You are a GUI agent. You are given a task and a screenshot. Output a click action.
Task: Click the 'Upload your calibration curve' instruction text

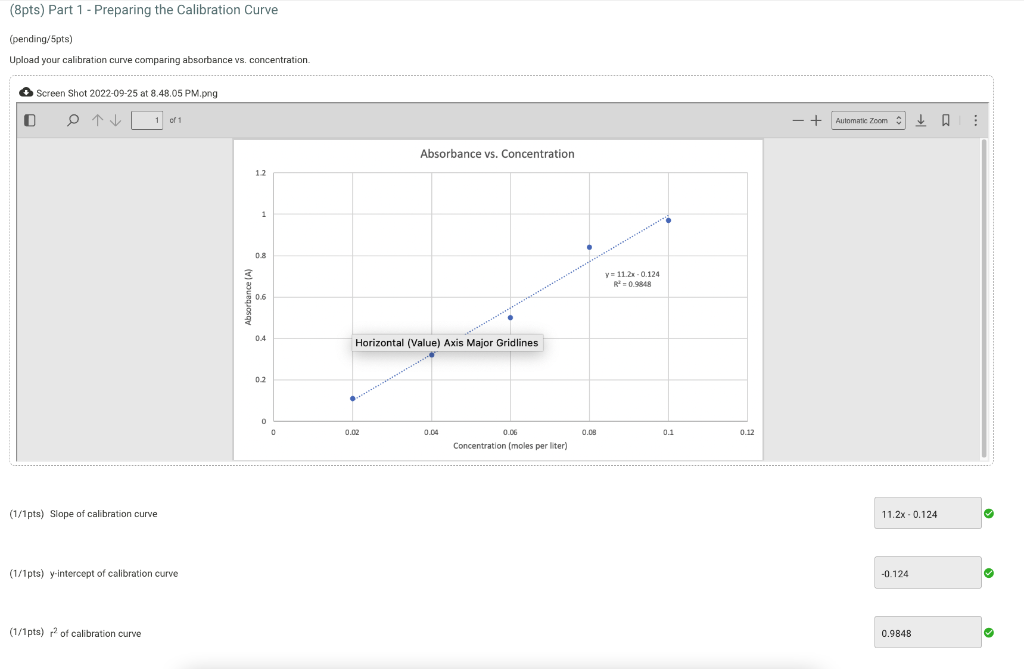[159, 59]
